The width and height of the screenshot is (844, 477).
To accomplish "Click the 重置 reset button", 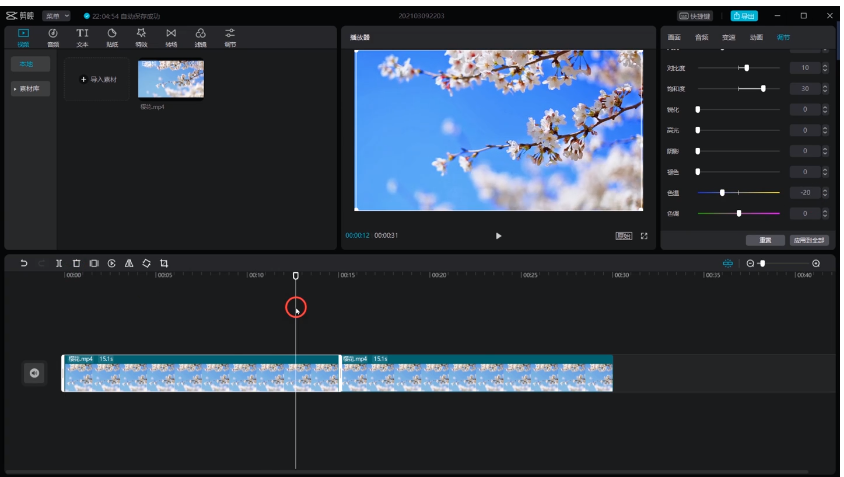I will [765, 240].
